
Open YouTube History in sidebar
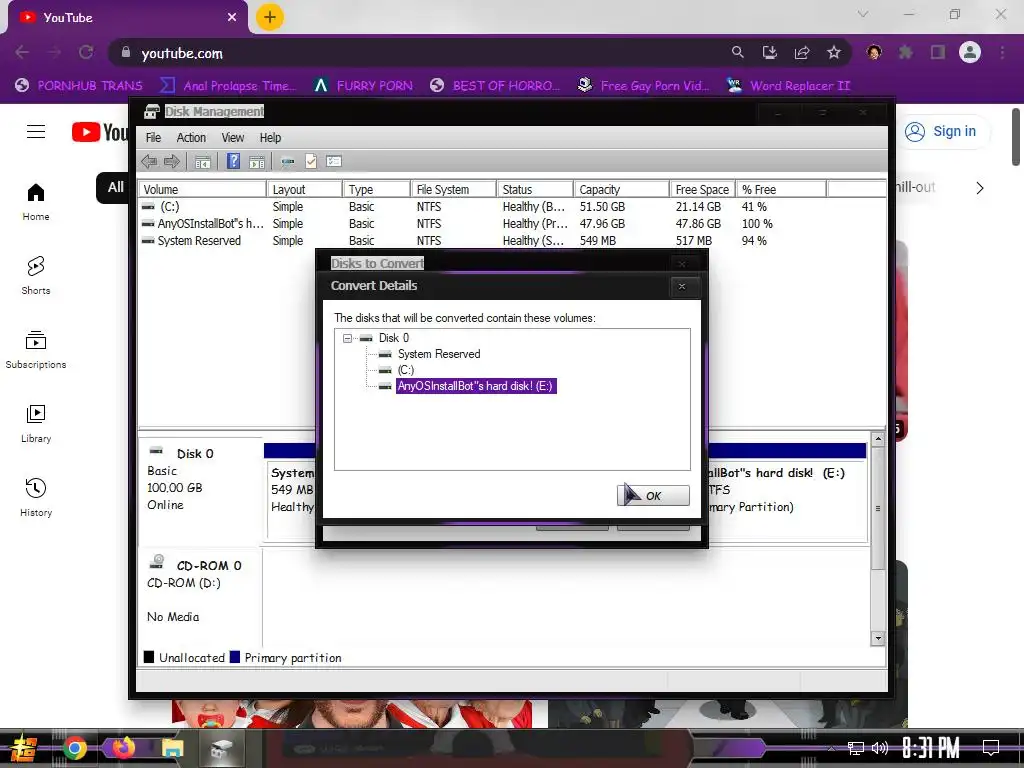(x=36, y=498)
